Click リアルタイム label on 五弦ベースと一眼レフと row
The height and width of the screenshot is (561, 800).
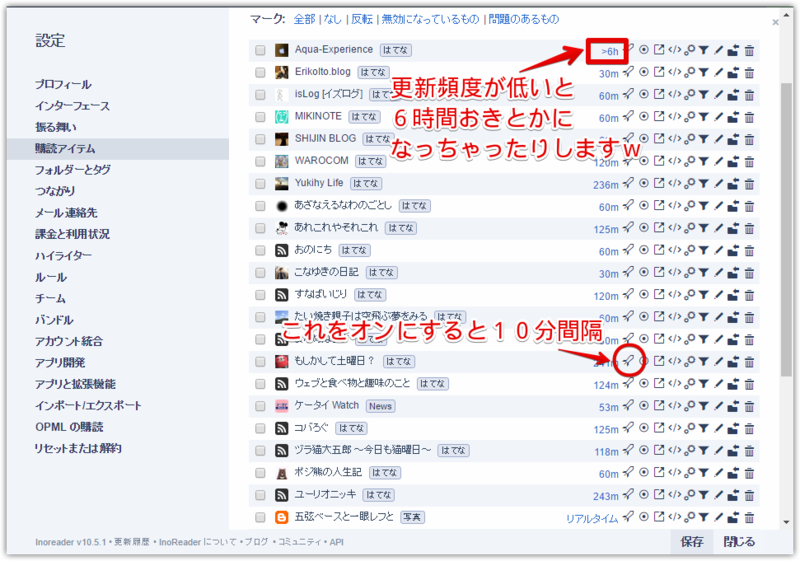592,519
